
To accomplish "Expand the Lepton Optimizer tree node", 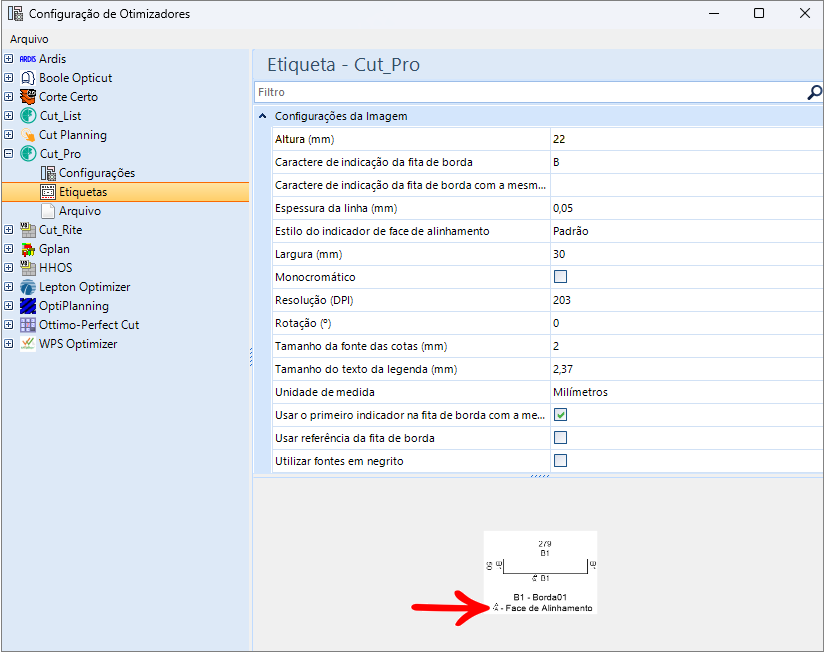I will point(8,286).
